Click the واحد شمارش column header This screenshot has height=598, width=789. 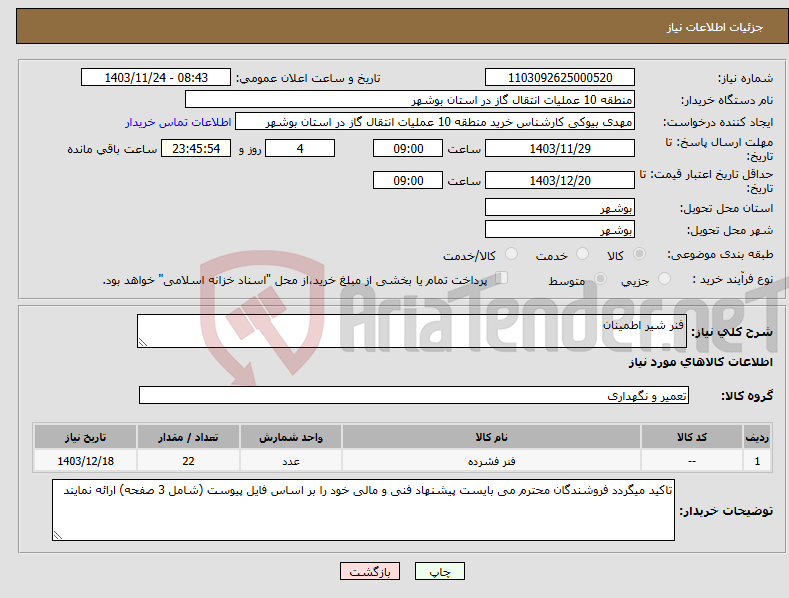tap(291, 437)
